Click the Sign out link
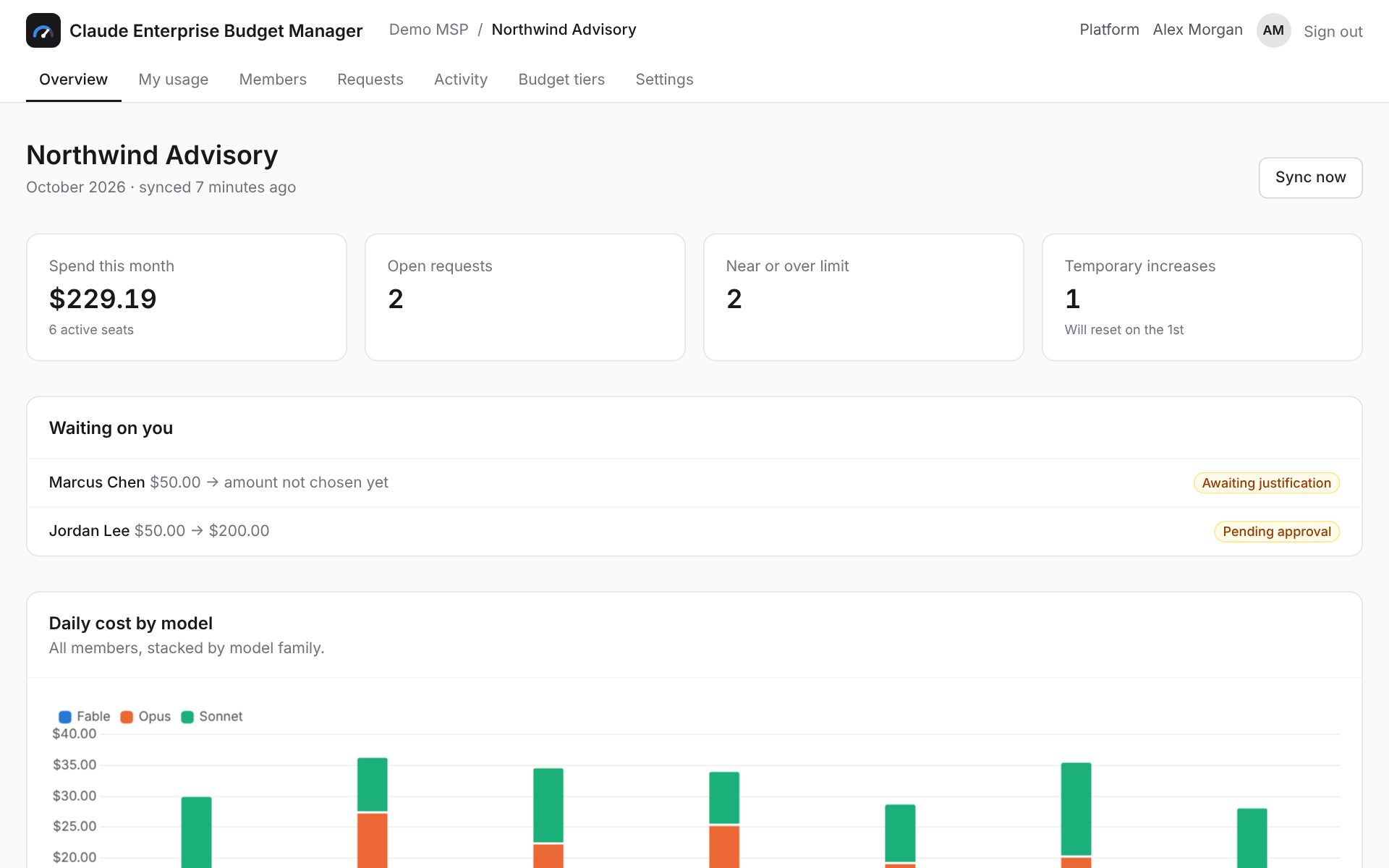The image size is (1389, 868). click(x=1333, y=32)
